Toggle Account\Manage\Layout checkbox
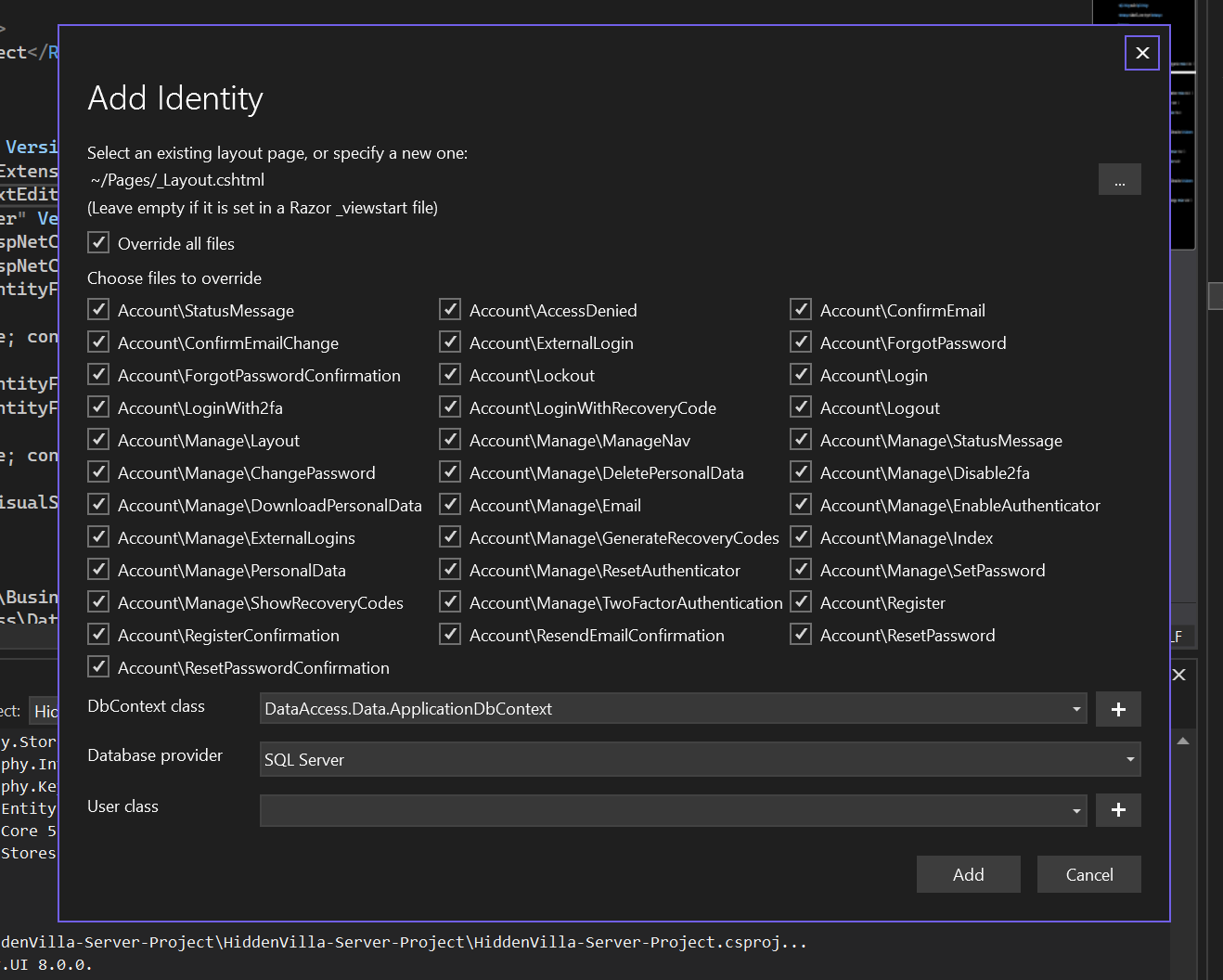 [98, 440]
